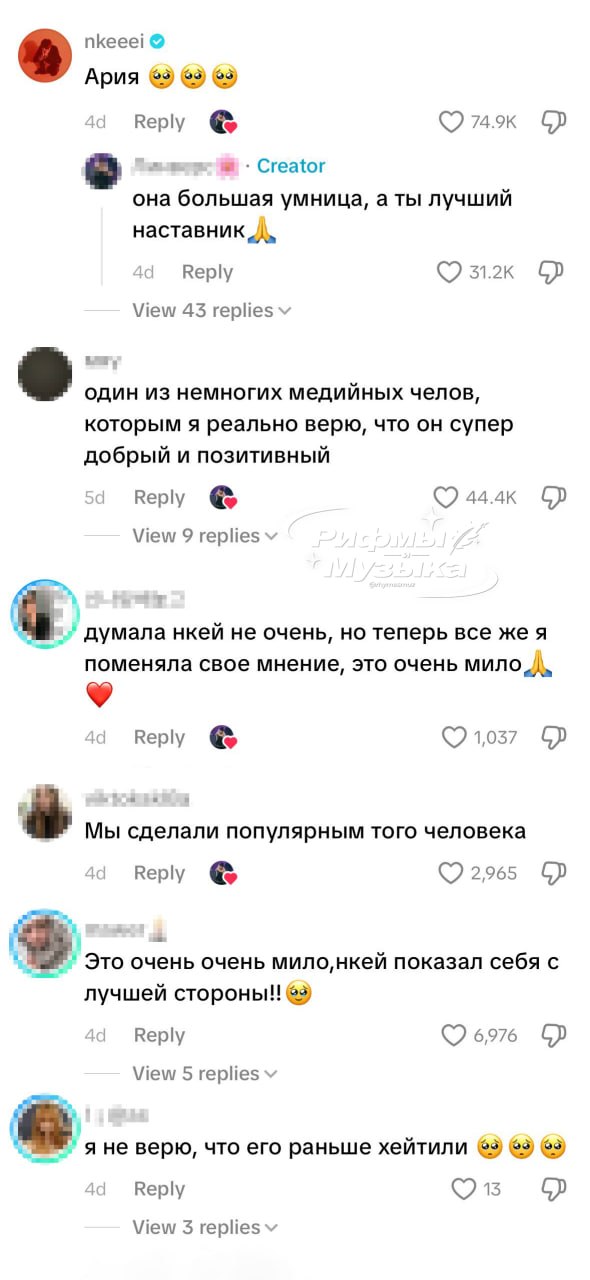Expand View 9 replies
The image size is (590, 1280).
[x=204, y=536]
